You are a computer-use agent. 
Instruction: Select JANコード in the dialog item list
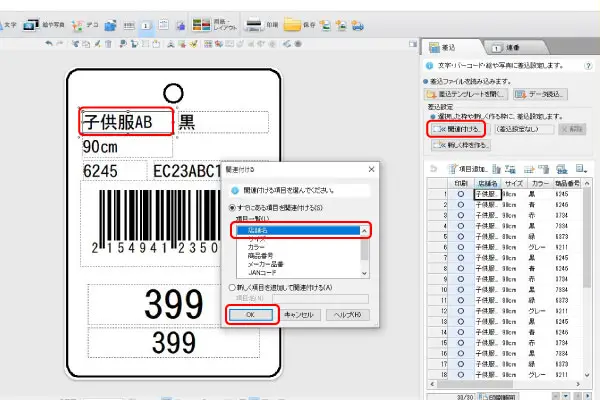(x=262, y=273)
